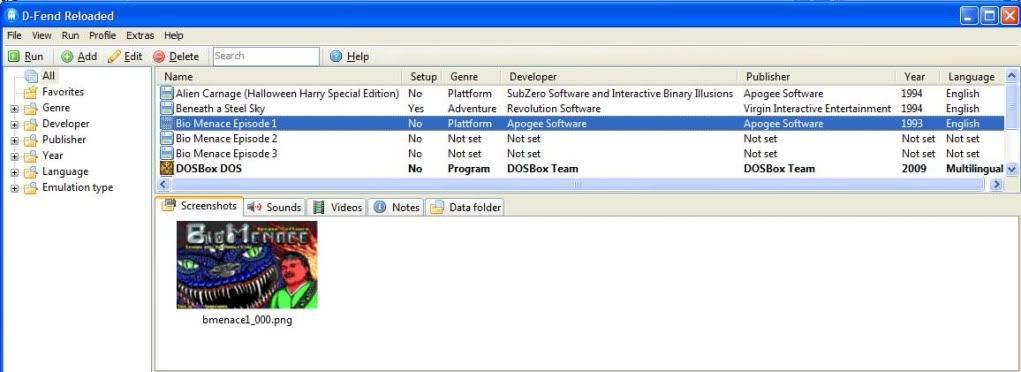Sort by the Name column header

pos(280,77)
